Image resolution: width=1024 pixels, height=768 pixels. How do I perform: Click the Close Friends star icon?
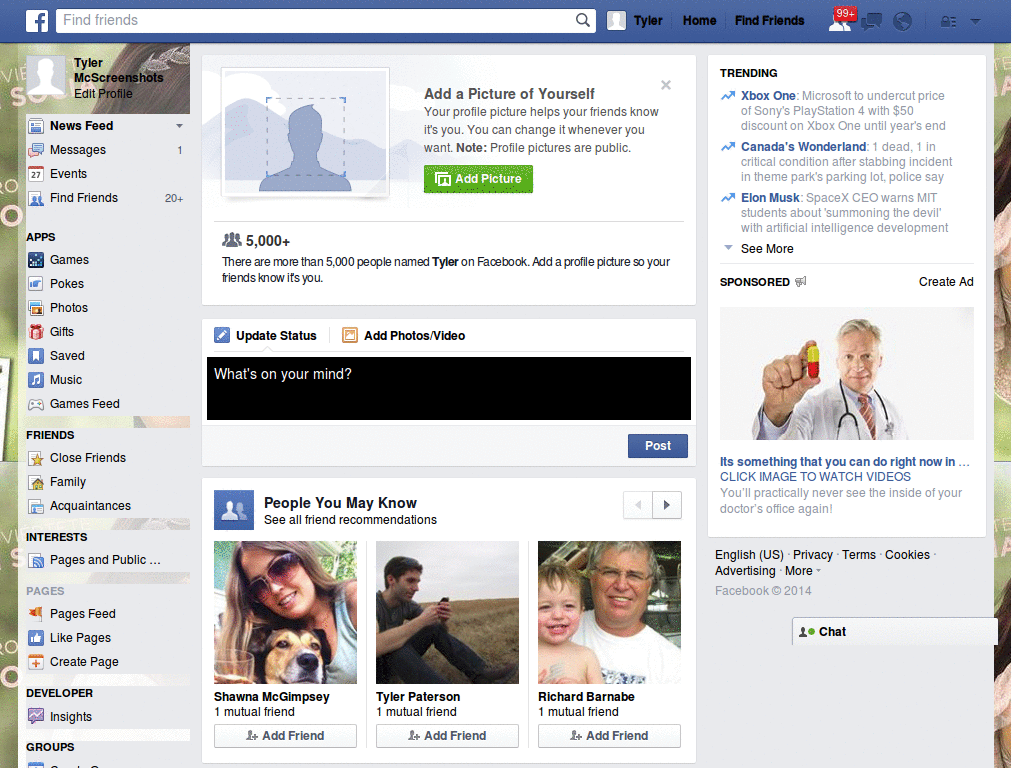click(x=36, y=458)
